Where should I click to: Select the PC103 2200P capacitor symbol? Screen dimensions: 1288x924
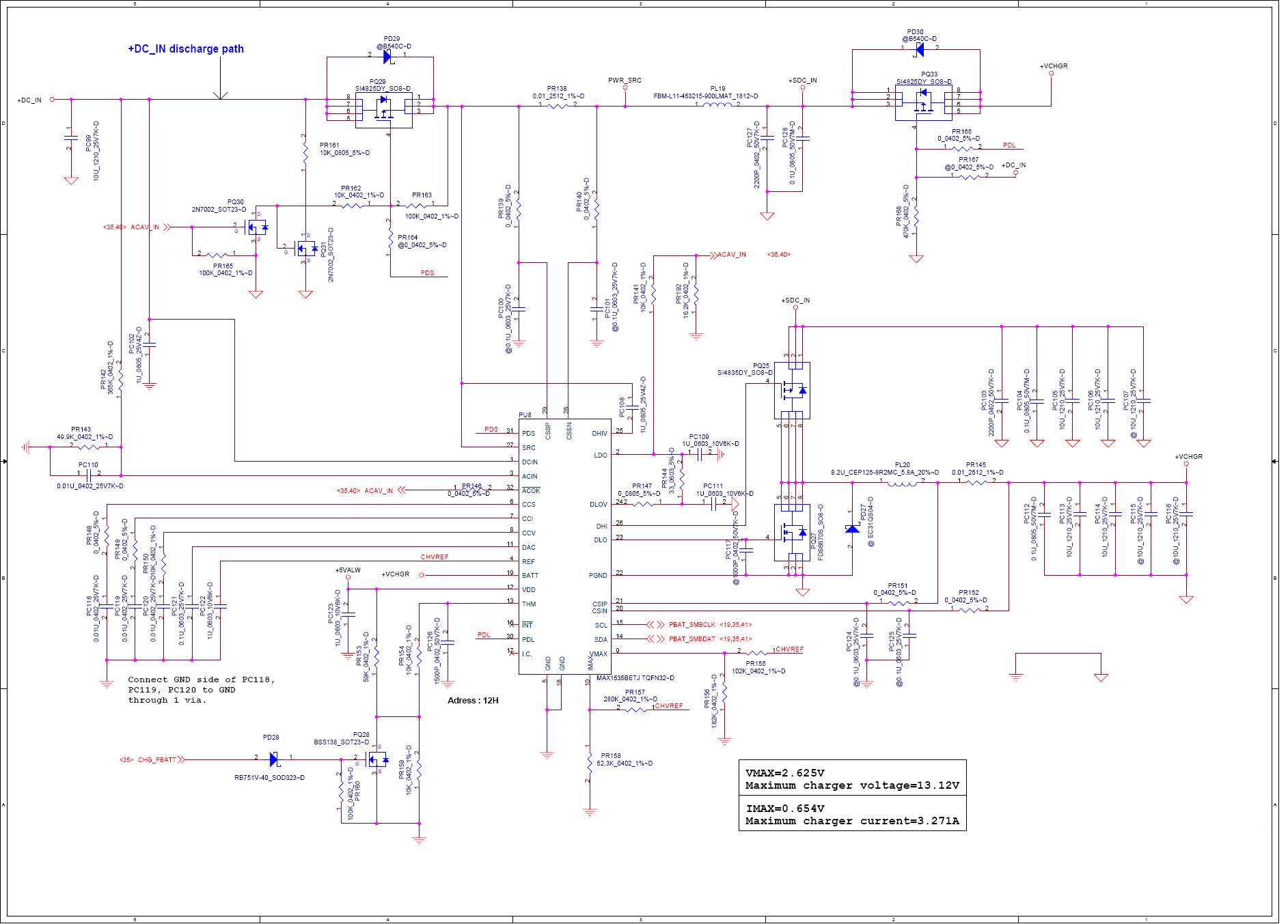(1002, 400)
